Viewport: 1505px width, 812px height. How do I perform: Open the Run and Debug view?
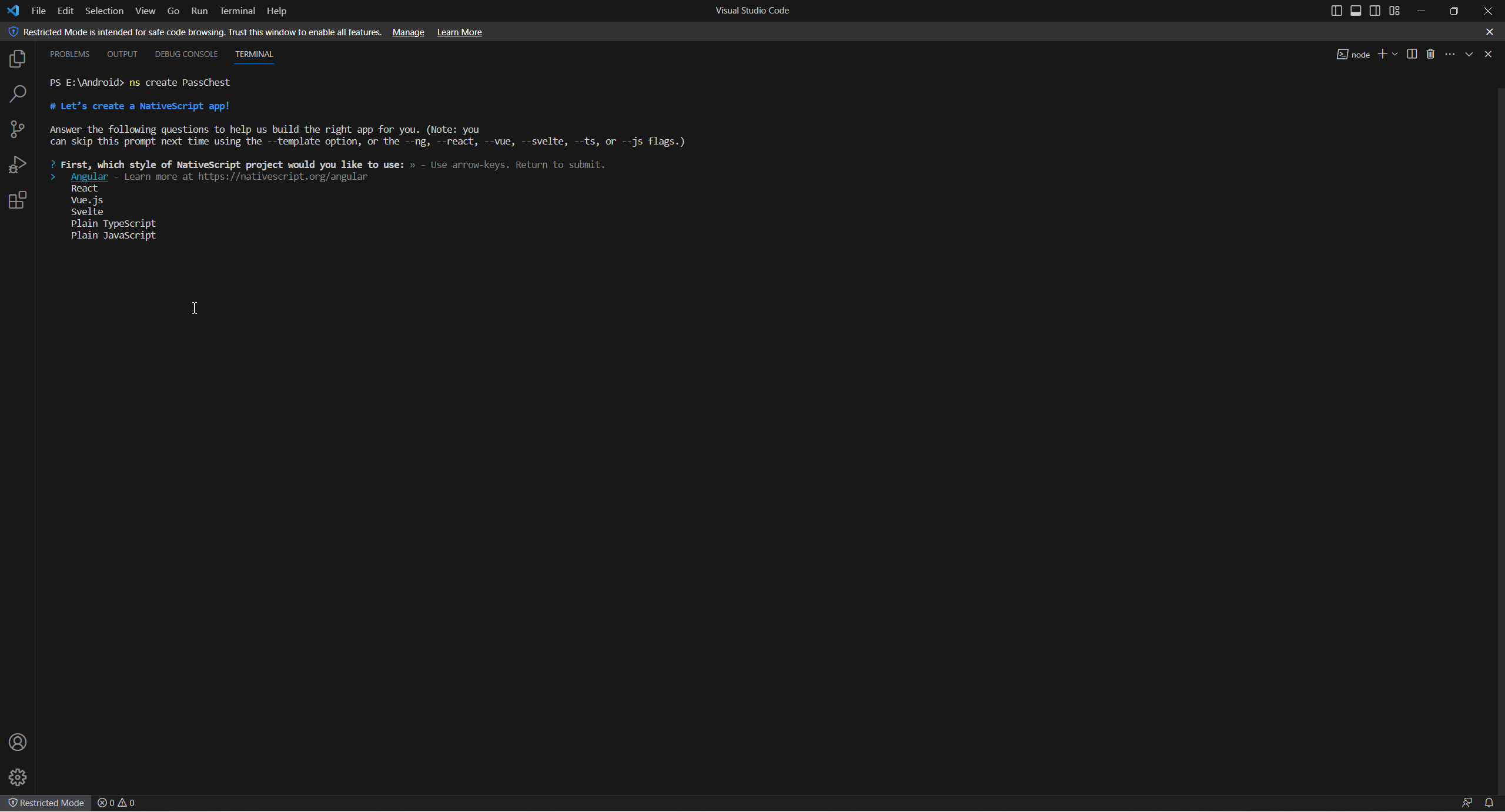(18, 165)
